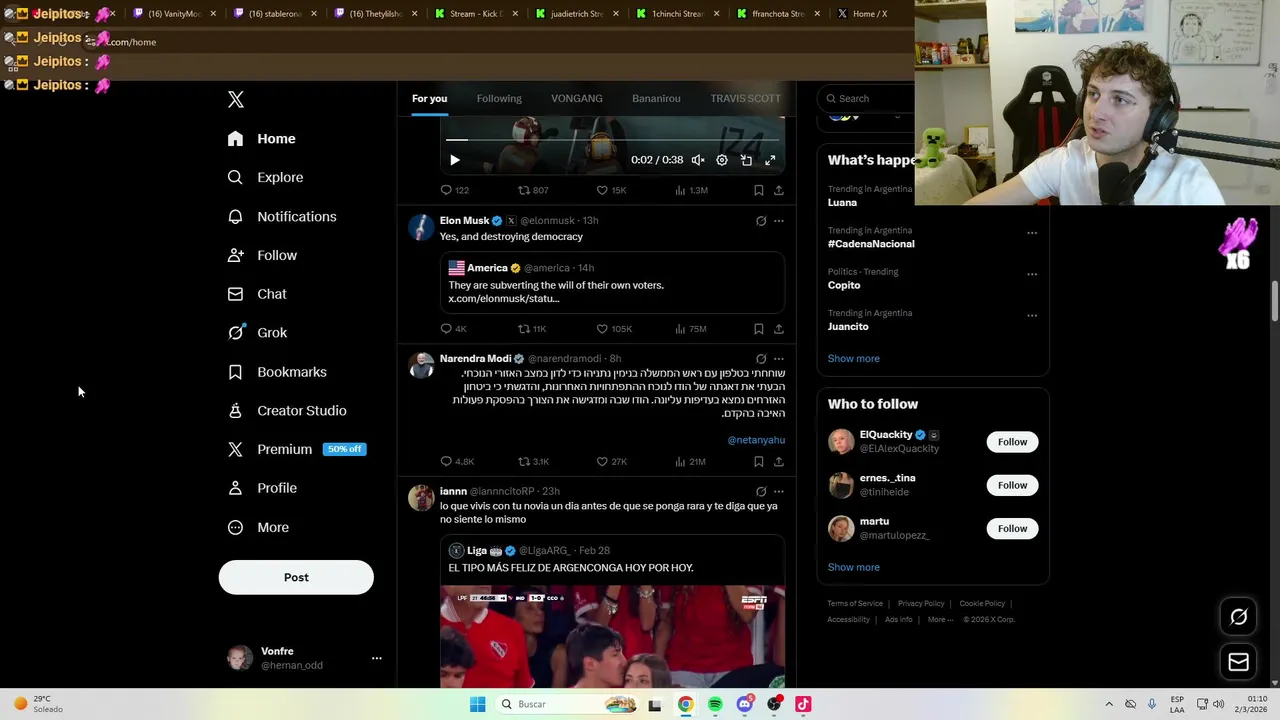The height and width of the screenshot is (720, 1280).
Task: Select the For you tab
Action: (429, 99)
